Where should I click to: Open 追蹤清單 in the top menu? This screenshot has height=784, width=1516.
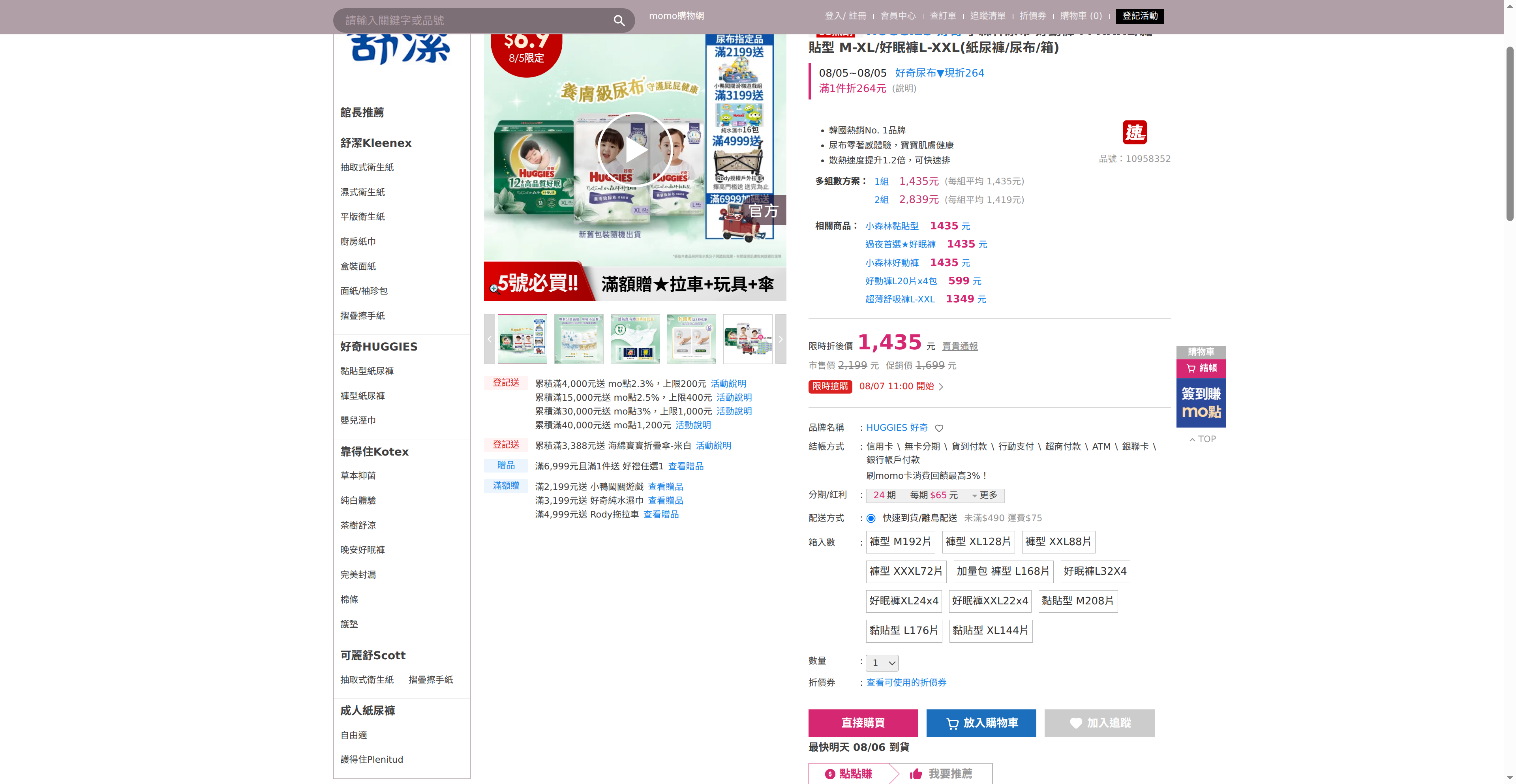coord(987,16)
